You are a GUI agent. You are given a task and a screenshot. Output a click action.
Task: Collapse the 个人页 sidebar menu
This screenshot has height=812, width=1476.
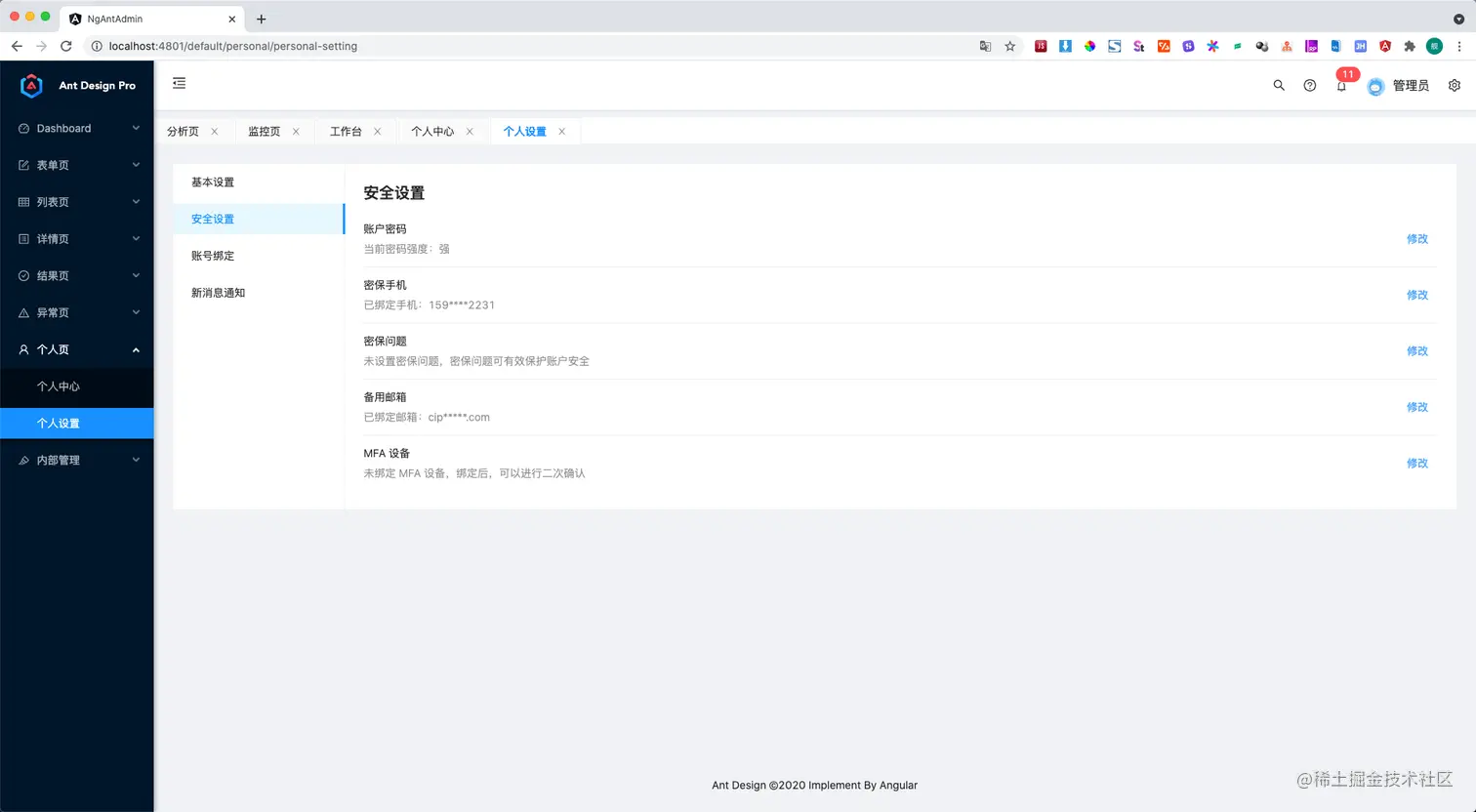point(77,349)
